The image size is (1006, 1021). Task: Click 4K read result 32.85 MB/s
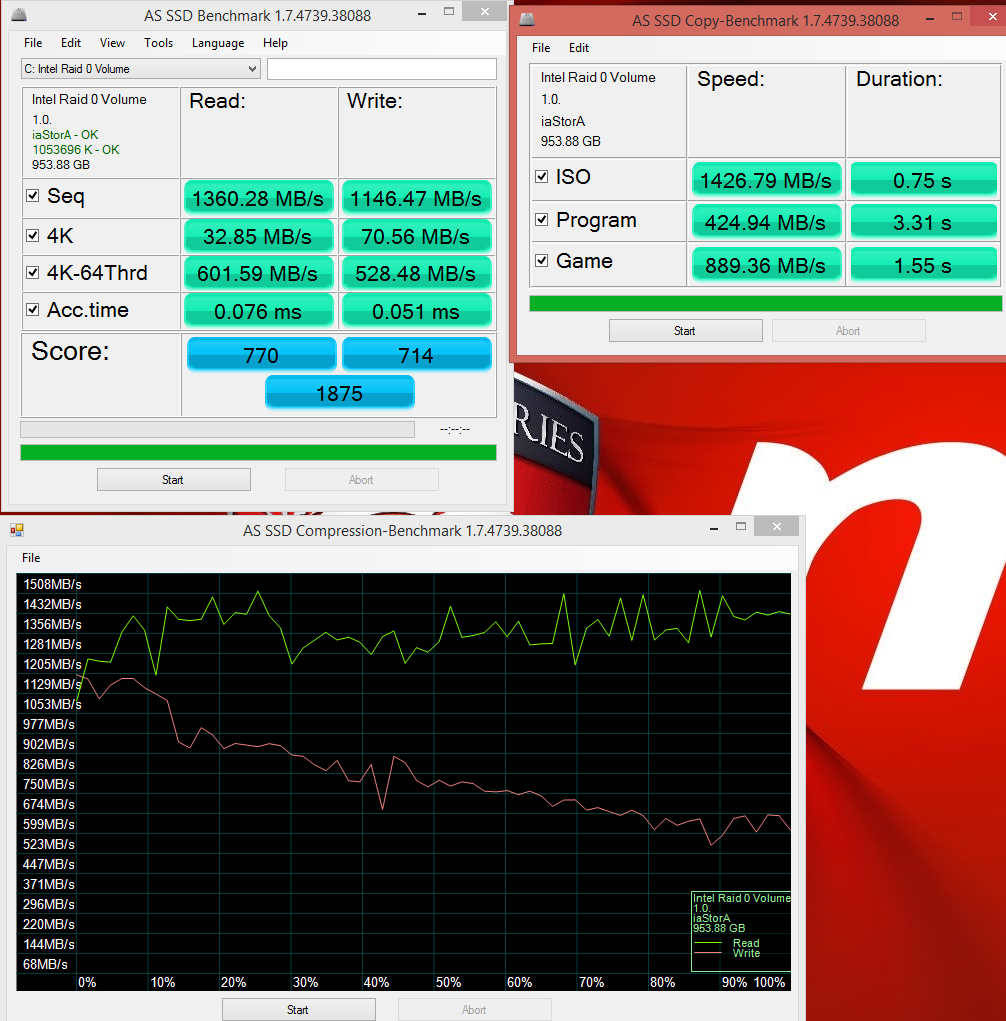[258, 236]
